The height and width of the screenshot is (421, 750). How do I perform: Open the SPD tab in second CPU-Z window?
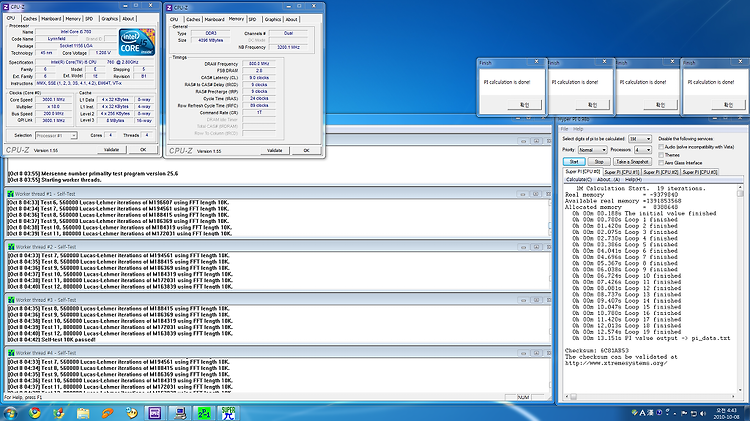253,20
